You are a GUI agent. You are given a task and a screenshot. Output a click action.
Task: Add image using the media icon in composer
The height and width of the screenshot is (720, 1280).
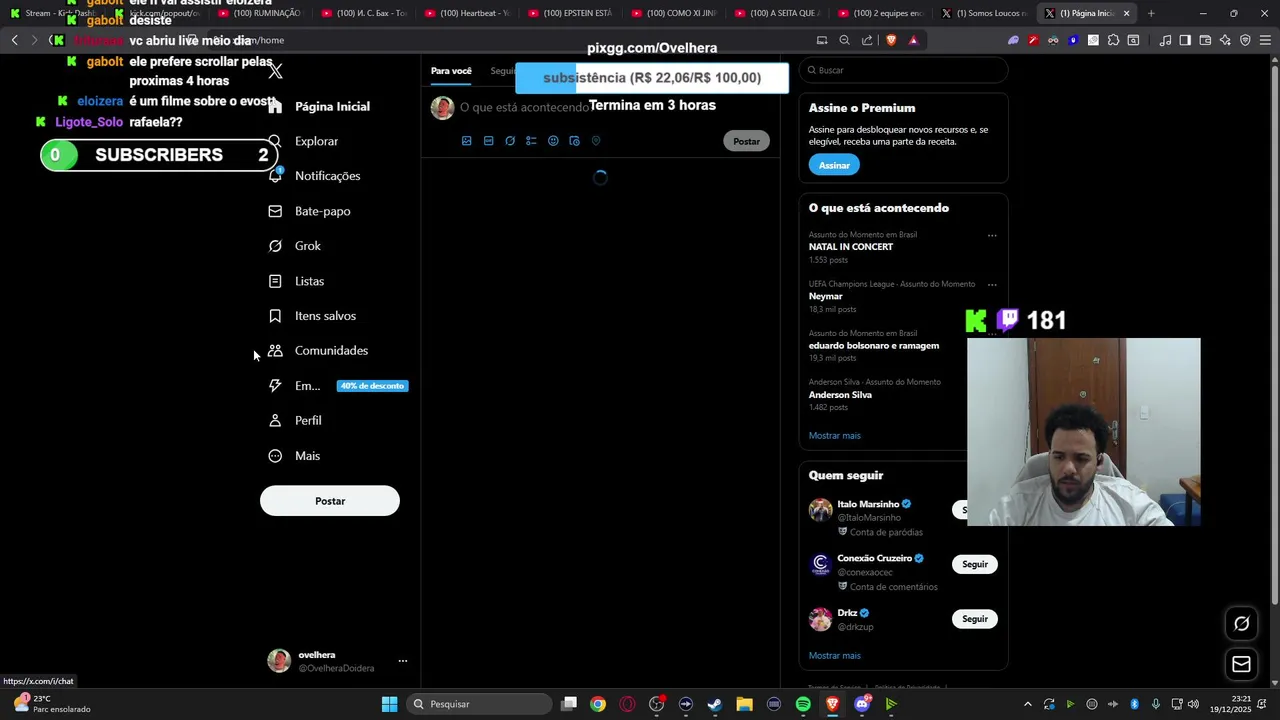point(466,141)
